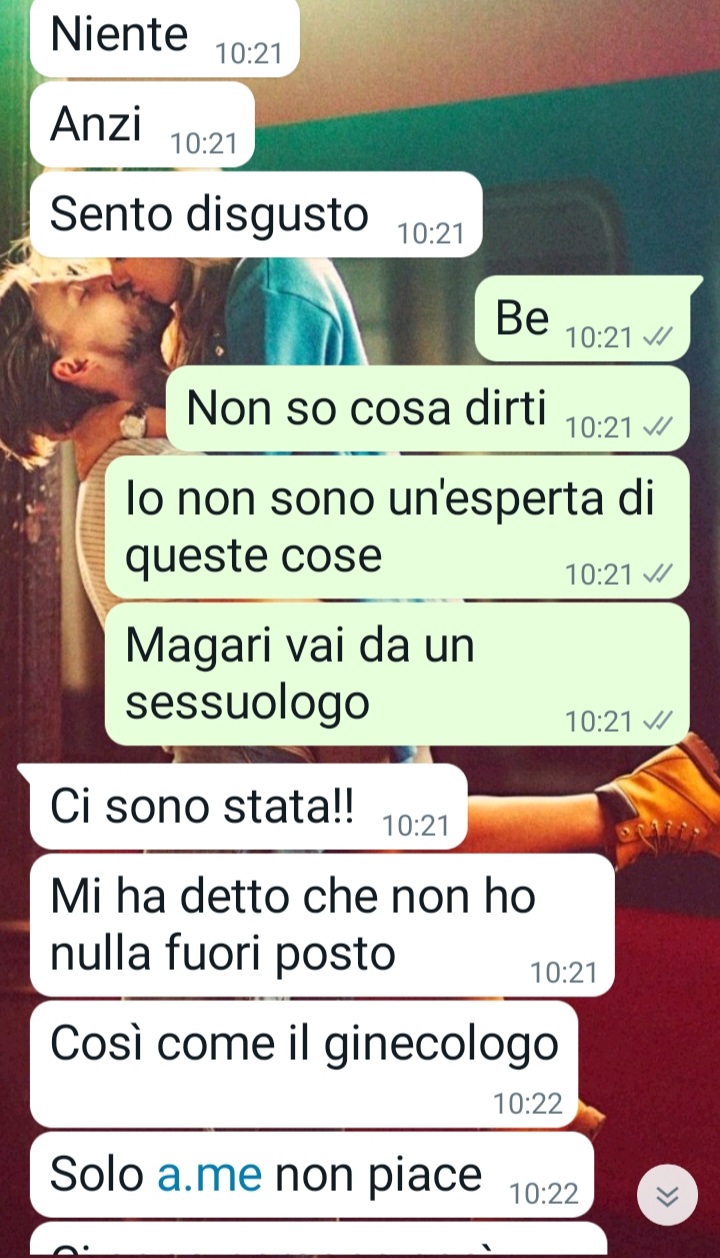The width and height of the screenshot is (720, 1258).
Task: Select the "Anzi" message bubble
Action: point(143,125)
